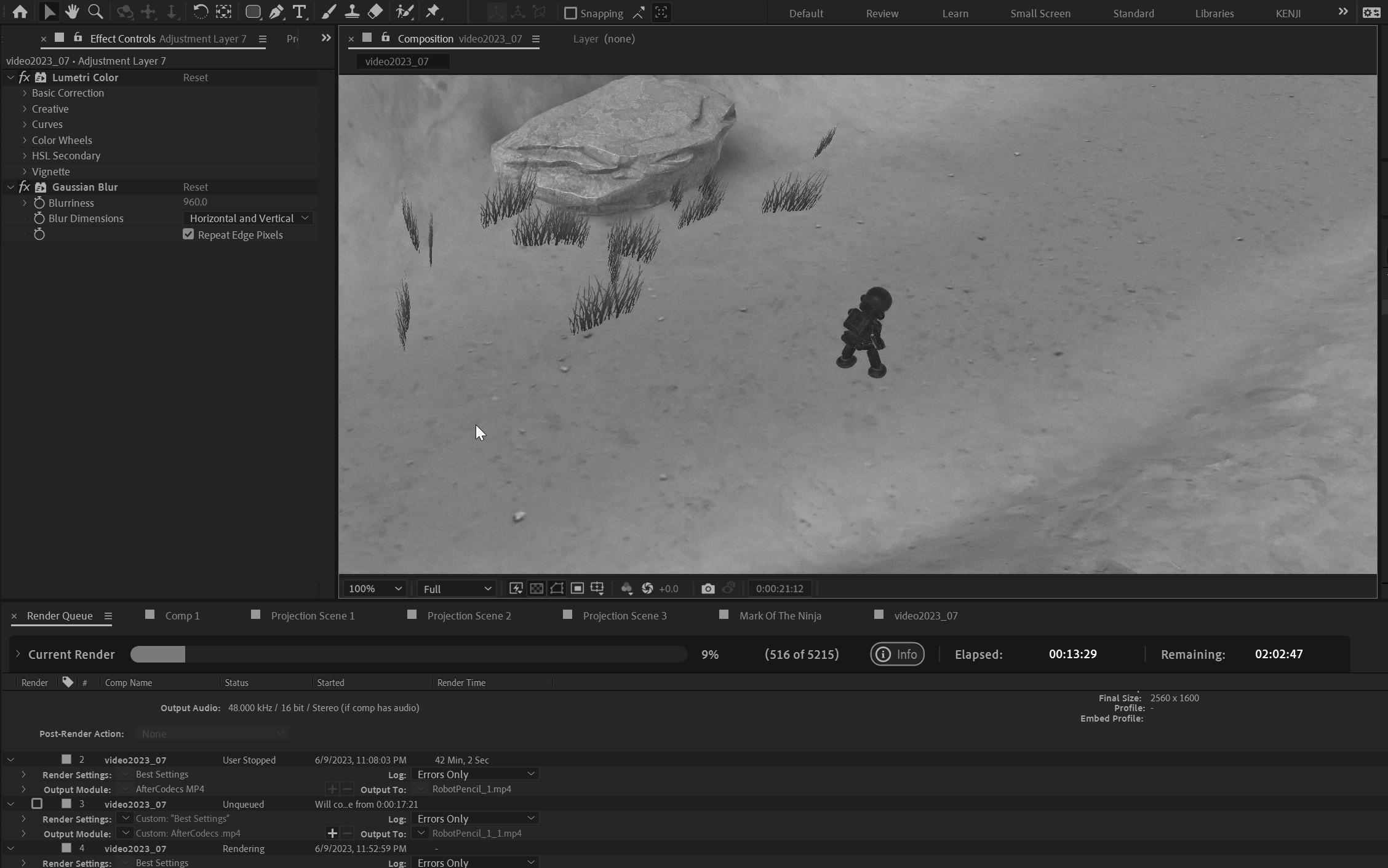Click the Region of Interest icon
Screen dimensions: 1388x868
(577, 589)
